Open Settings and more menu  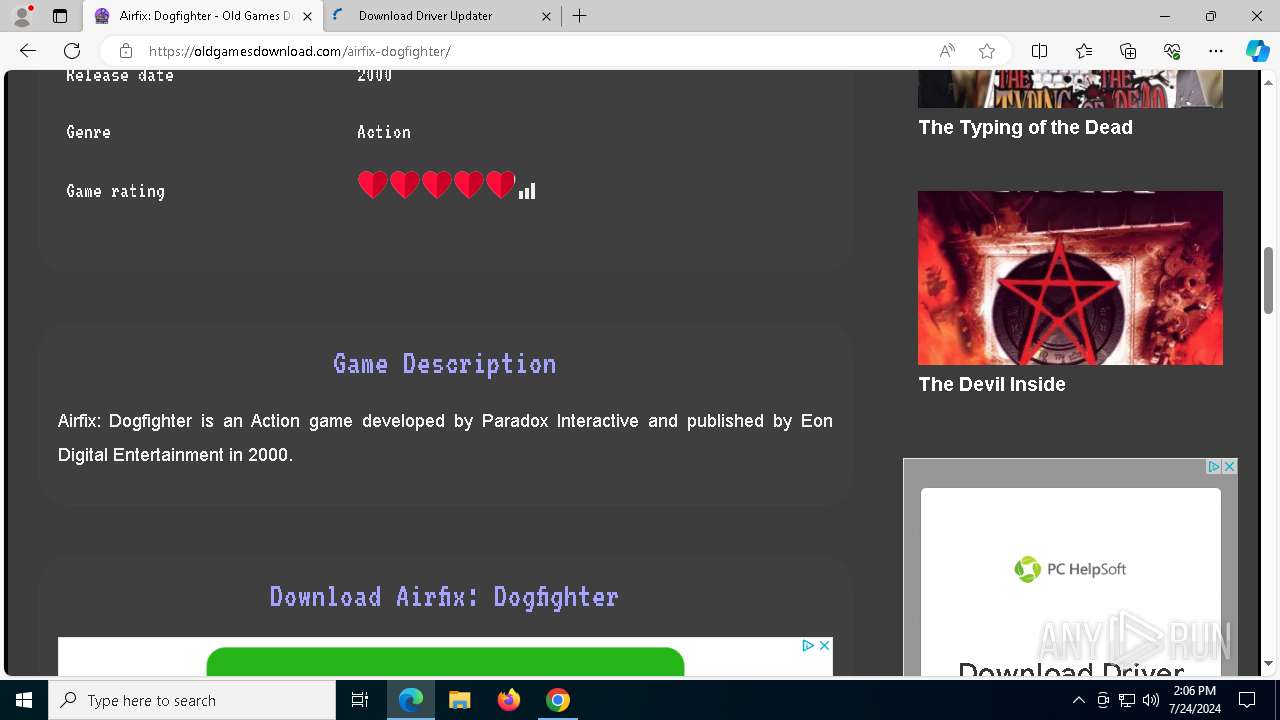tap(1216, 51)
